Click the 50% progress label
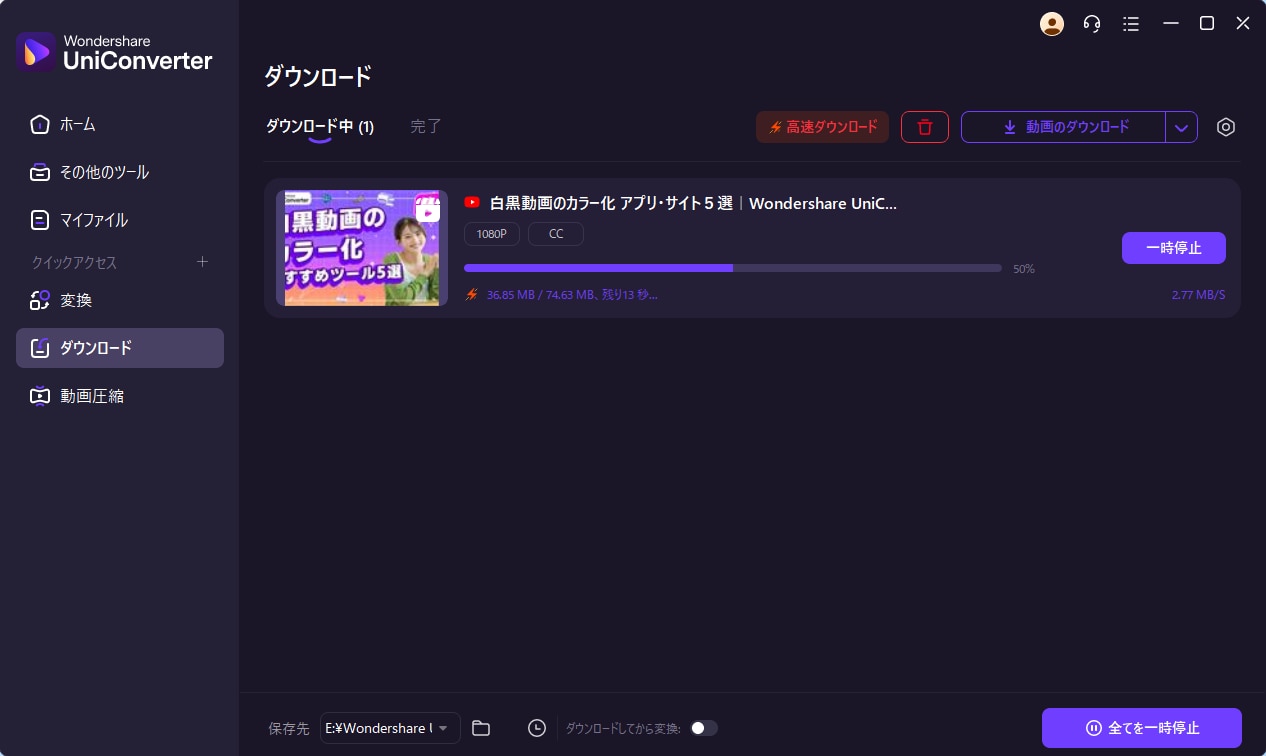This screenshot has width=1266, height=756. [x=1024, y=269]
